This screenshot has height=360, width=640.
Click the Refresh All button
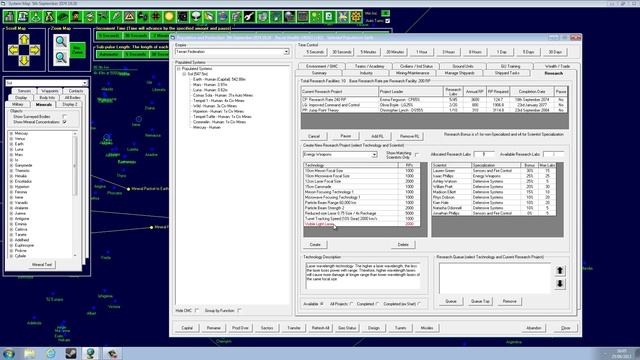pyautogui.click(x=320, y=328)
